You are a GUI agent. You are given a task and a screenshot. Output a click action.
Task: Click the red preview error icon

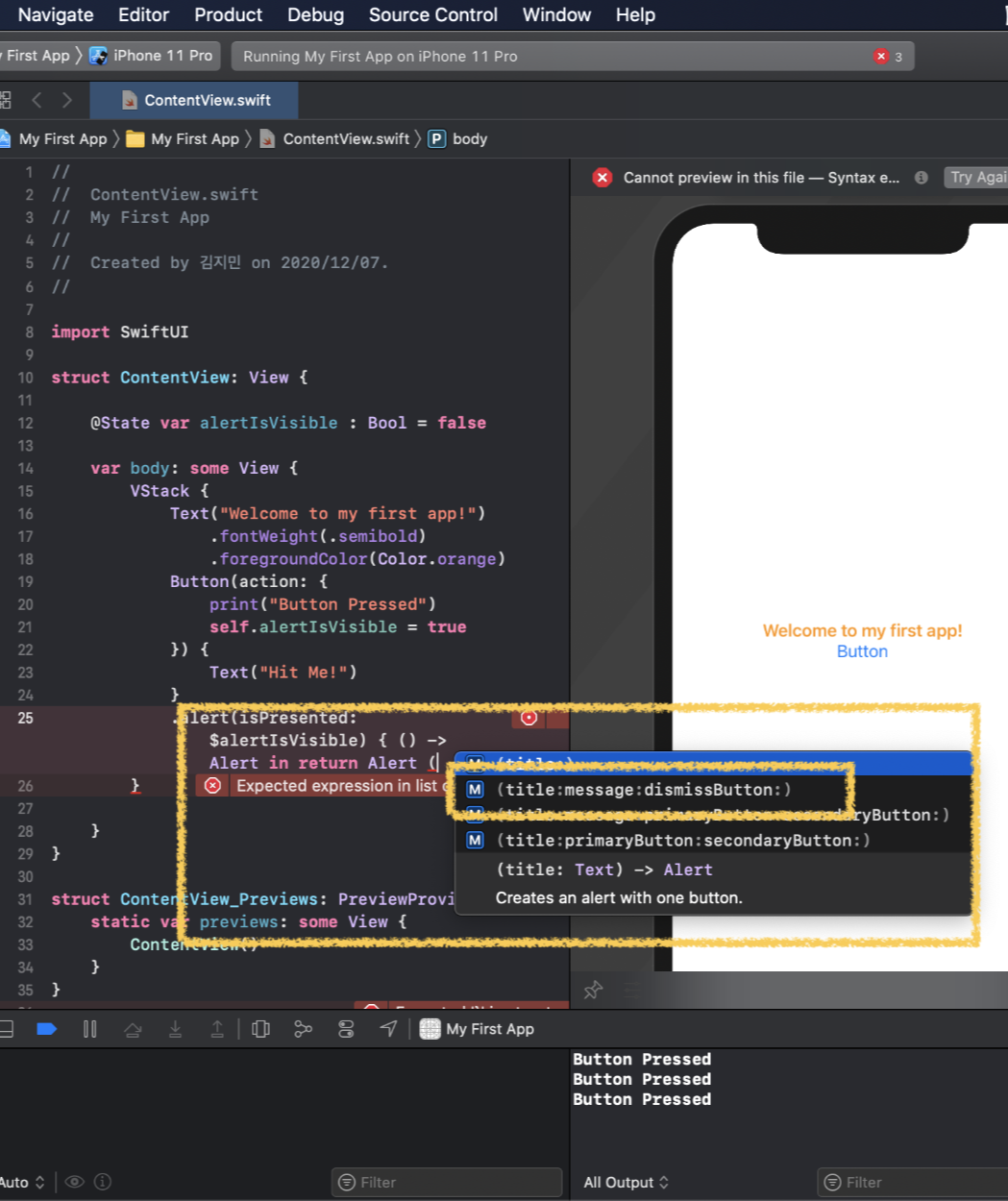pyautogui.click(x=602, y=177)
